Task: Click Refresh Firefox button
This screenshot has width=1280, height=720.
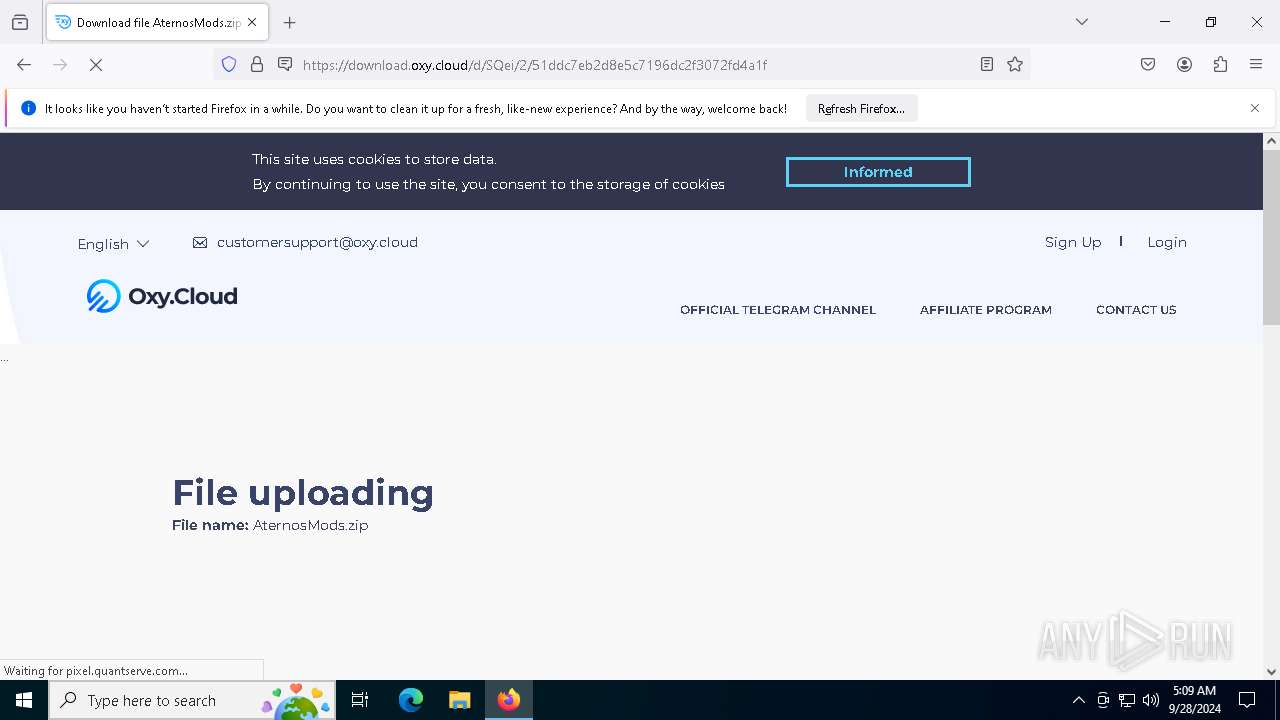Action: tap(861, 109)
